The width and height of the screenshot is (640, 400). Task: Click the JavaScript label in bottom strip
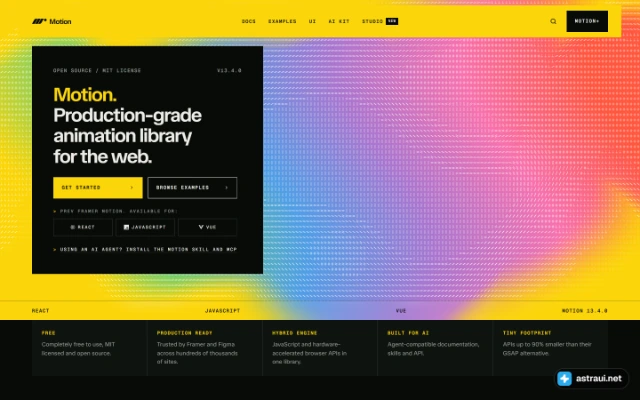(x=222, y=311)
